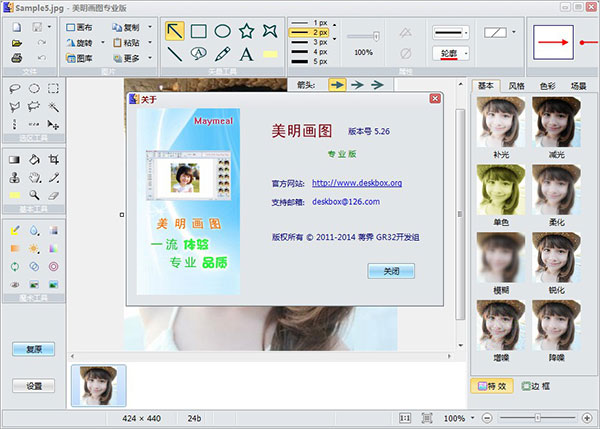Open the zoom percentage dropdown in status bar
The image size is (600, 429).
472,418
